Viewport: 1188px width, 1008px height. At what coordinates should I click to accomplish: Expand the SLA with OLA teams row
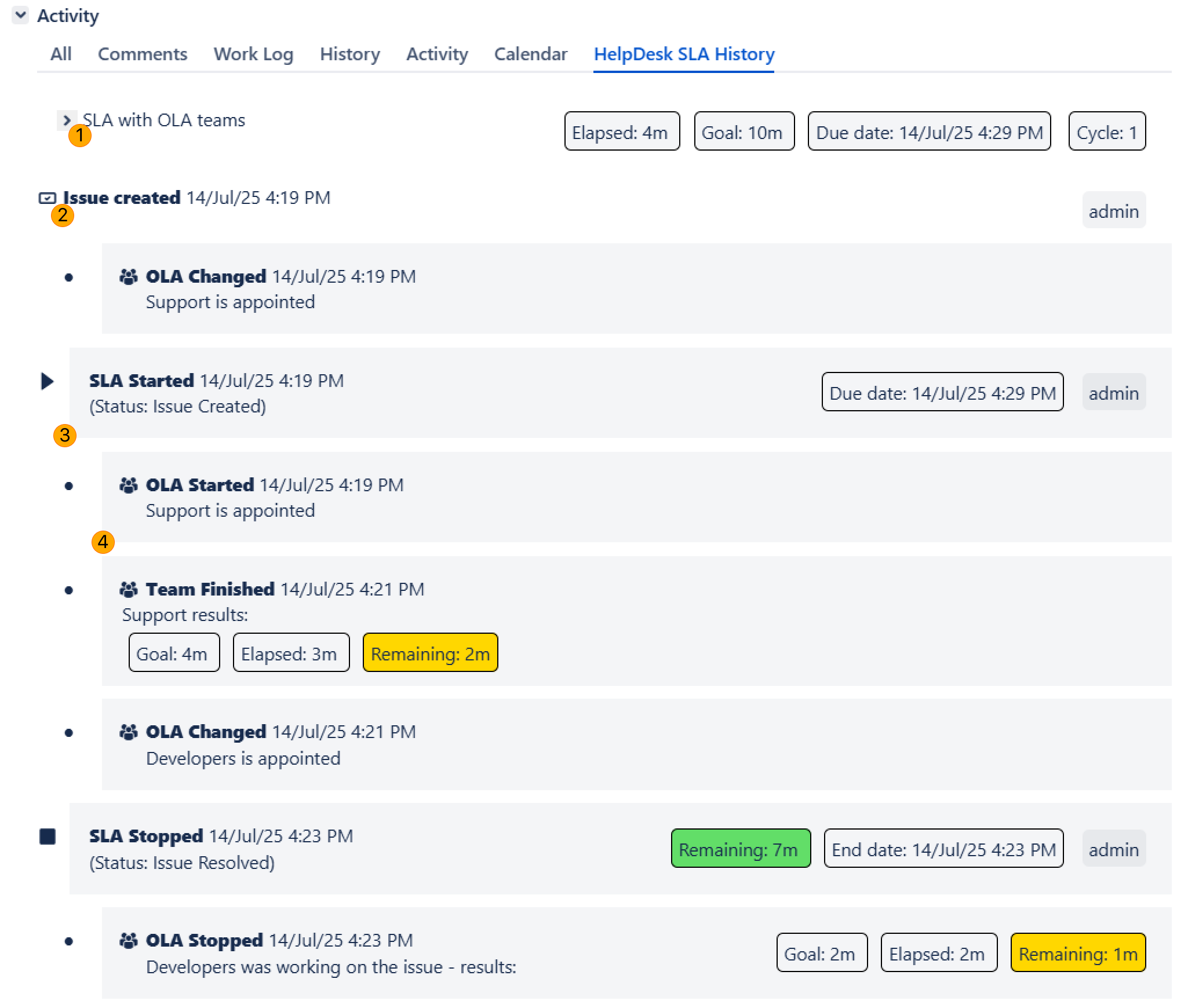[x=66, y=120]
